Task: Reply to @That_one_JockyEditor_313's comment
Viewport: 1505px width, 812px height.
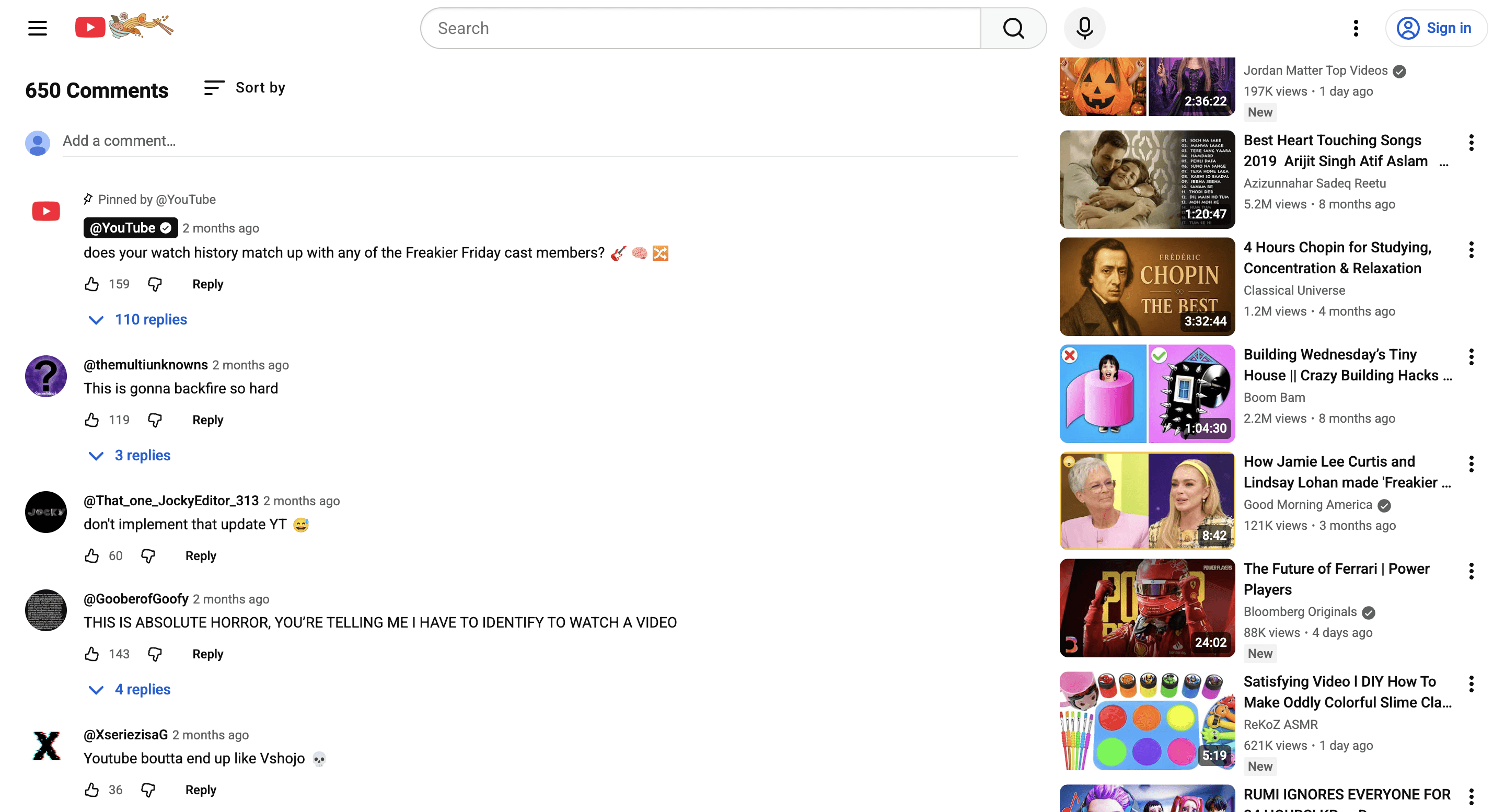Action: point(200,555)
